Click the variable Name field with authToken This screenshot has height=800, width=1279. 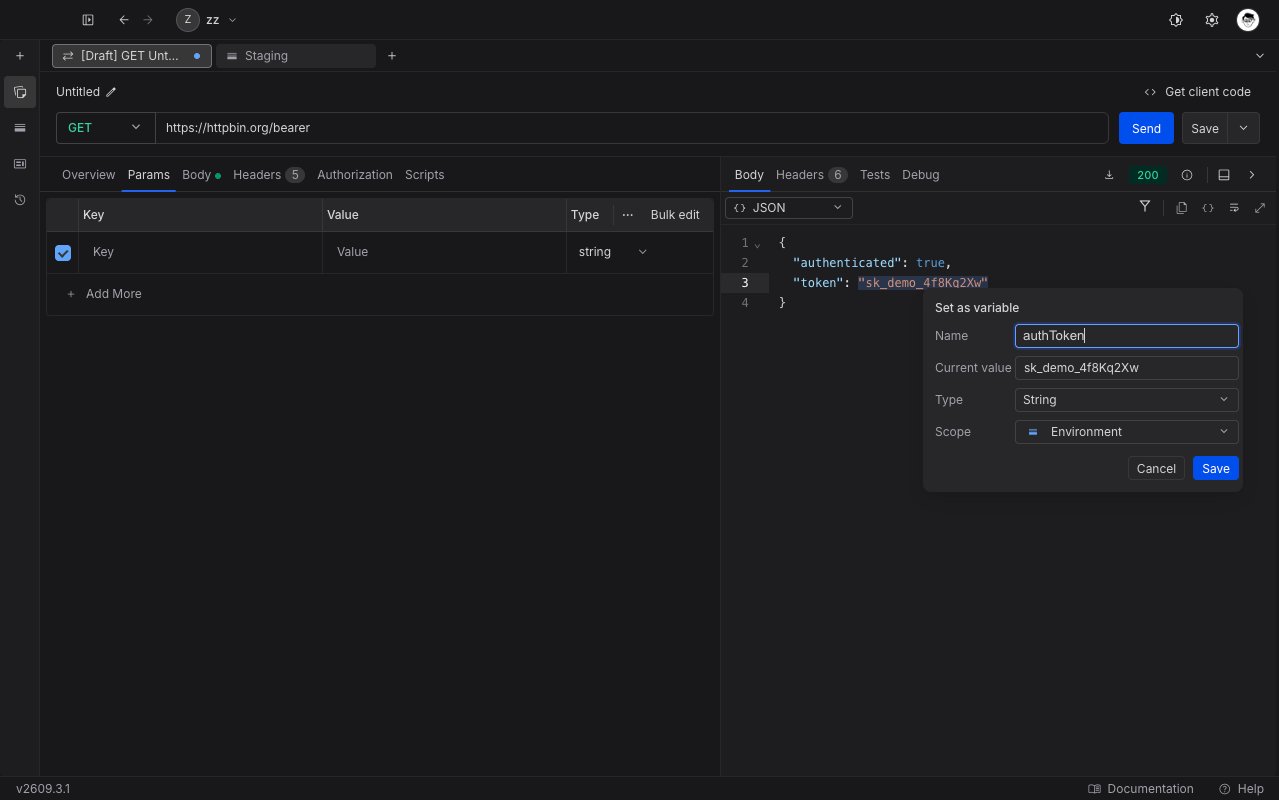coord(1126,336)
